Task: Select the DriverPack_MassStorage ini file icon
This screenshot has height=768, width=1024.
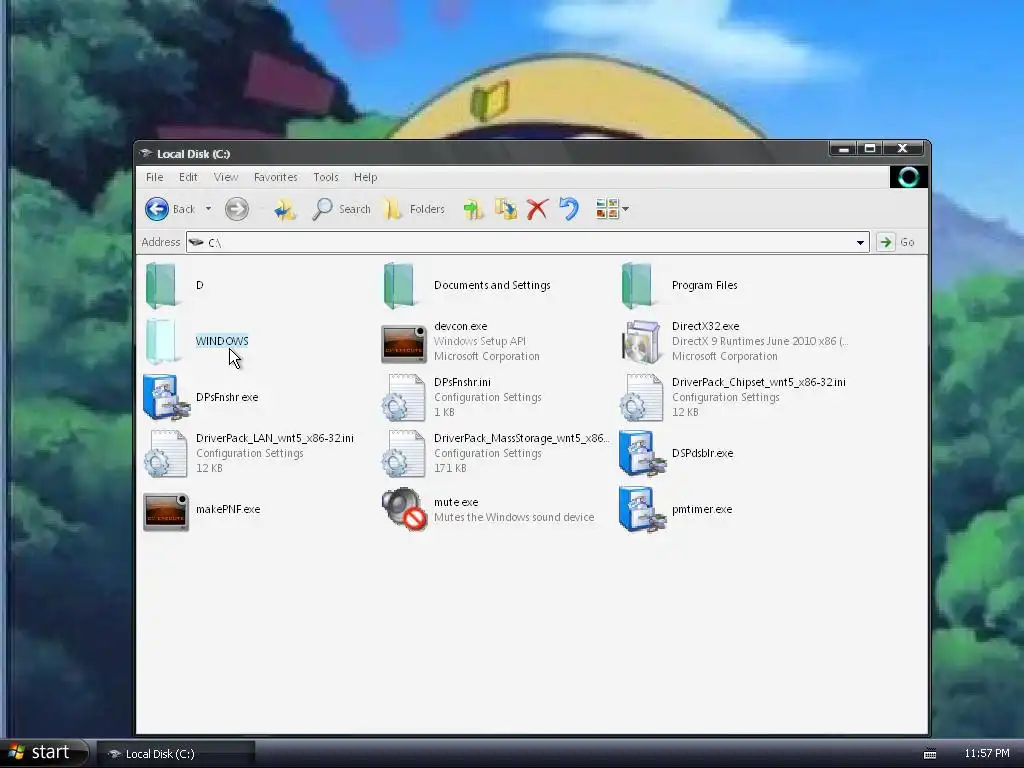Action: click(404, 453)
